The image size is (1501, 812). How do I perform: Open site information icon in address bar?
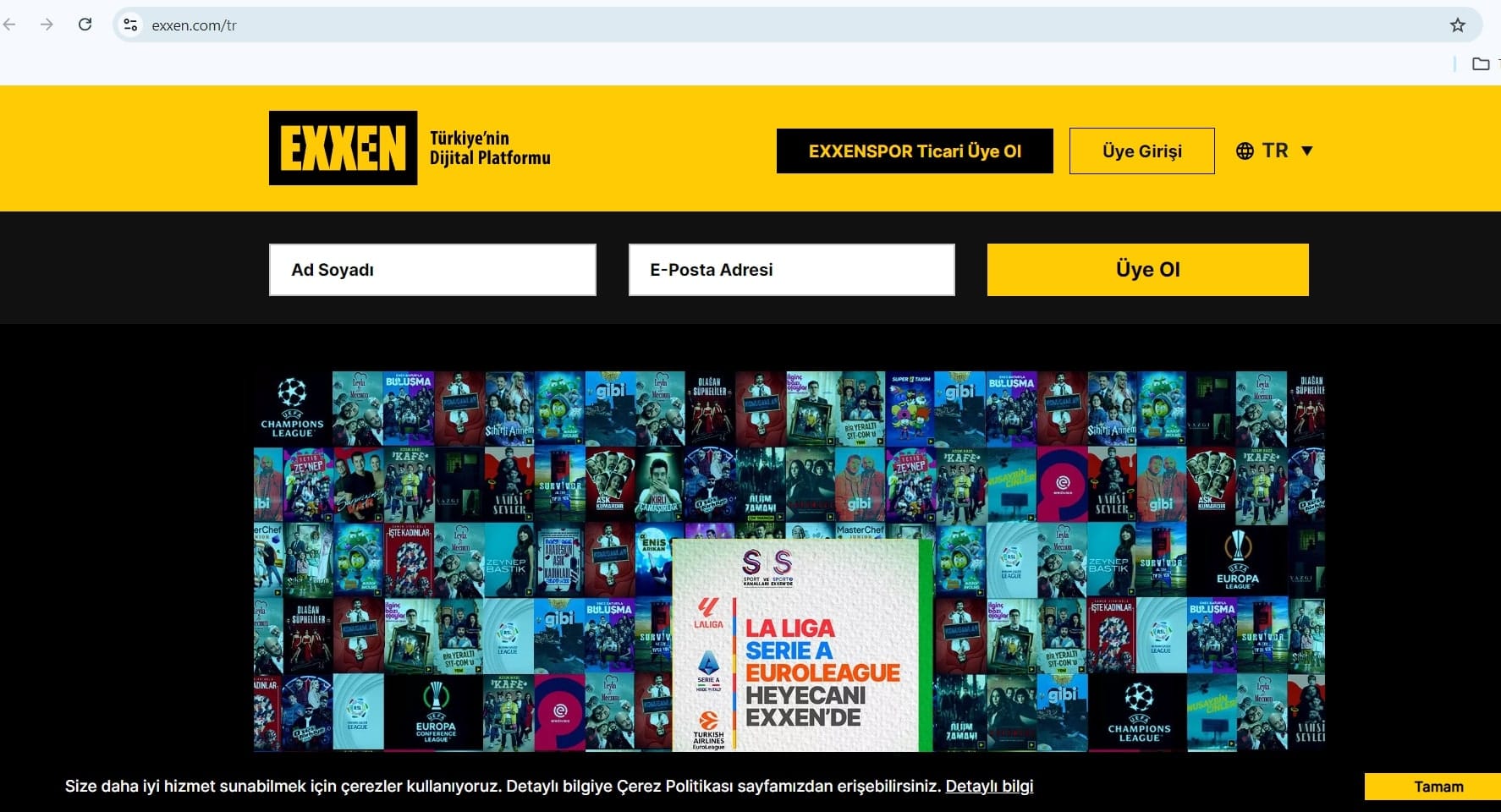coord(130,25)
